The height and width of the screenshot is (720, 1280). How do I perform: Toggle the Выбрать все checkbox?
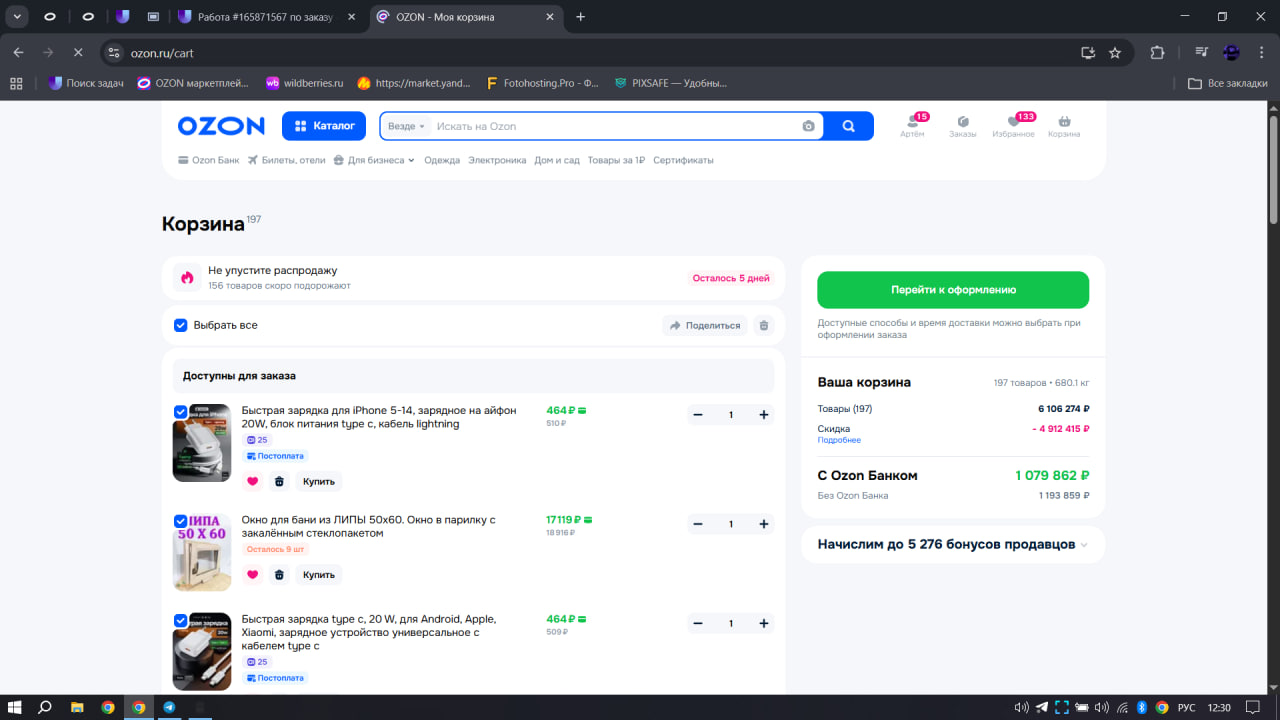point(181,325)
